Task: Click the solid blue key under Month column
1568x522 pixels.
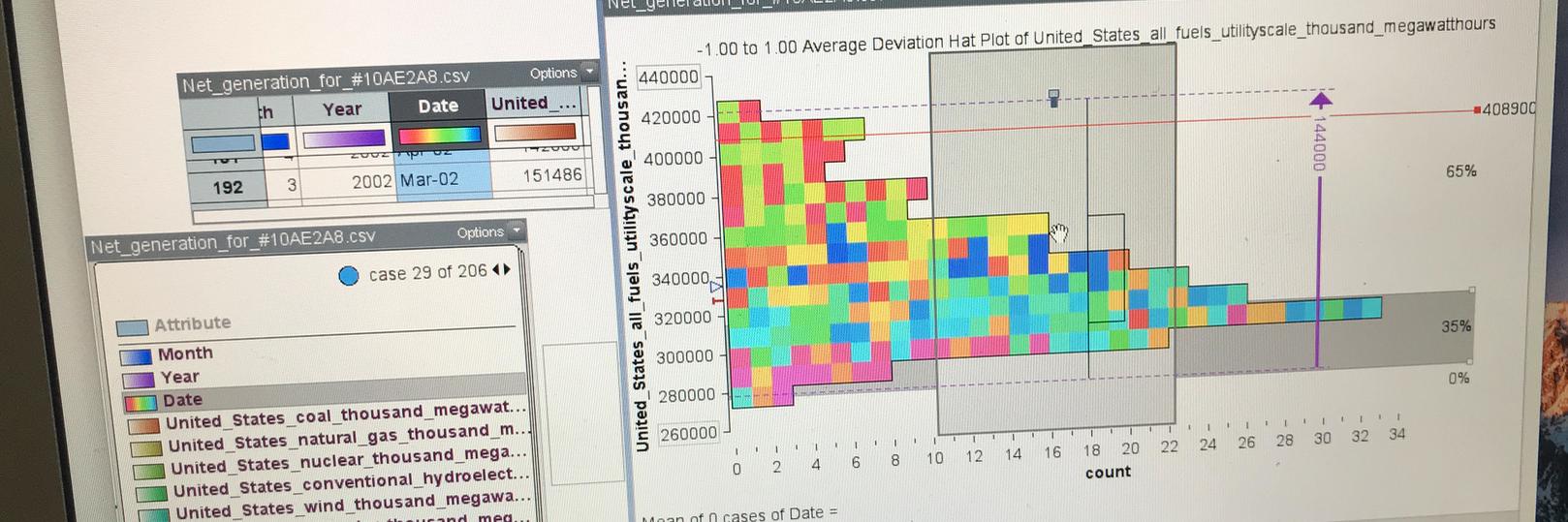Action: coord(275,141)
